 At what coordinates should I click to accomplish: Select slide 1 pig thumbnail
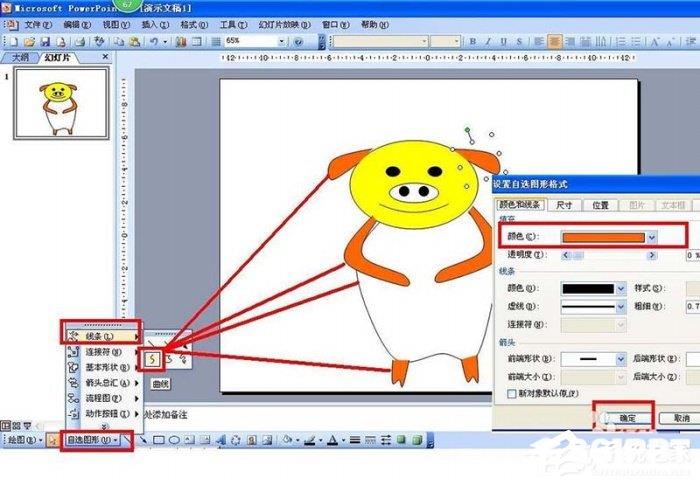click(62, 103)
